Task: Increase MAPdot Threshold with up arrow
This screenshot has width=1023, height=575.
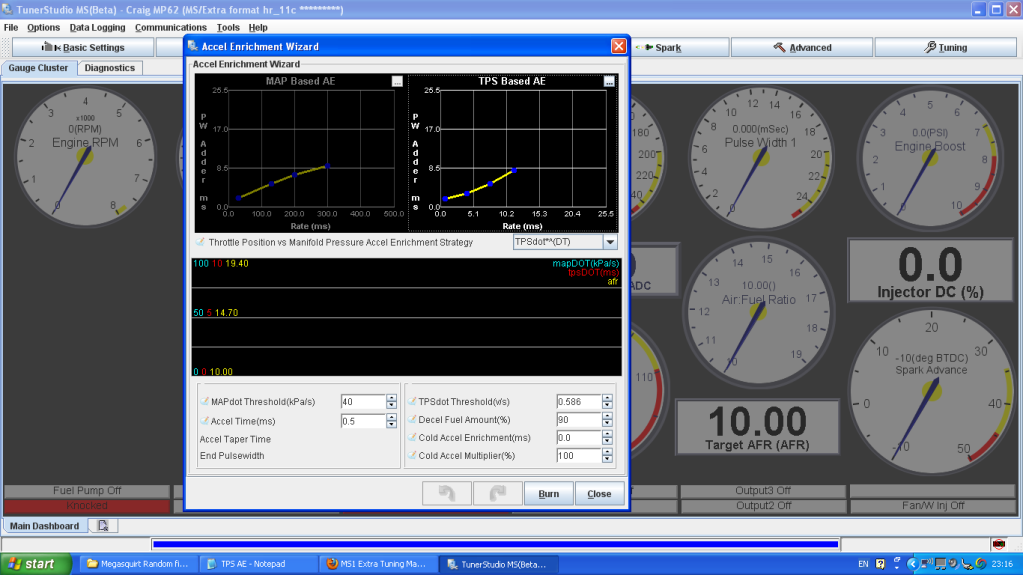Action: coord(391,398)
